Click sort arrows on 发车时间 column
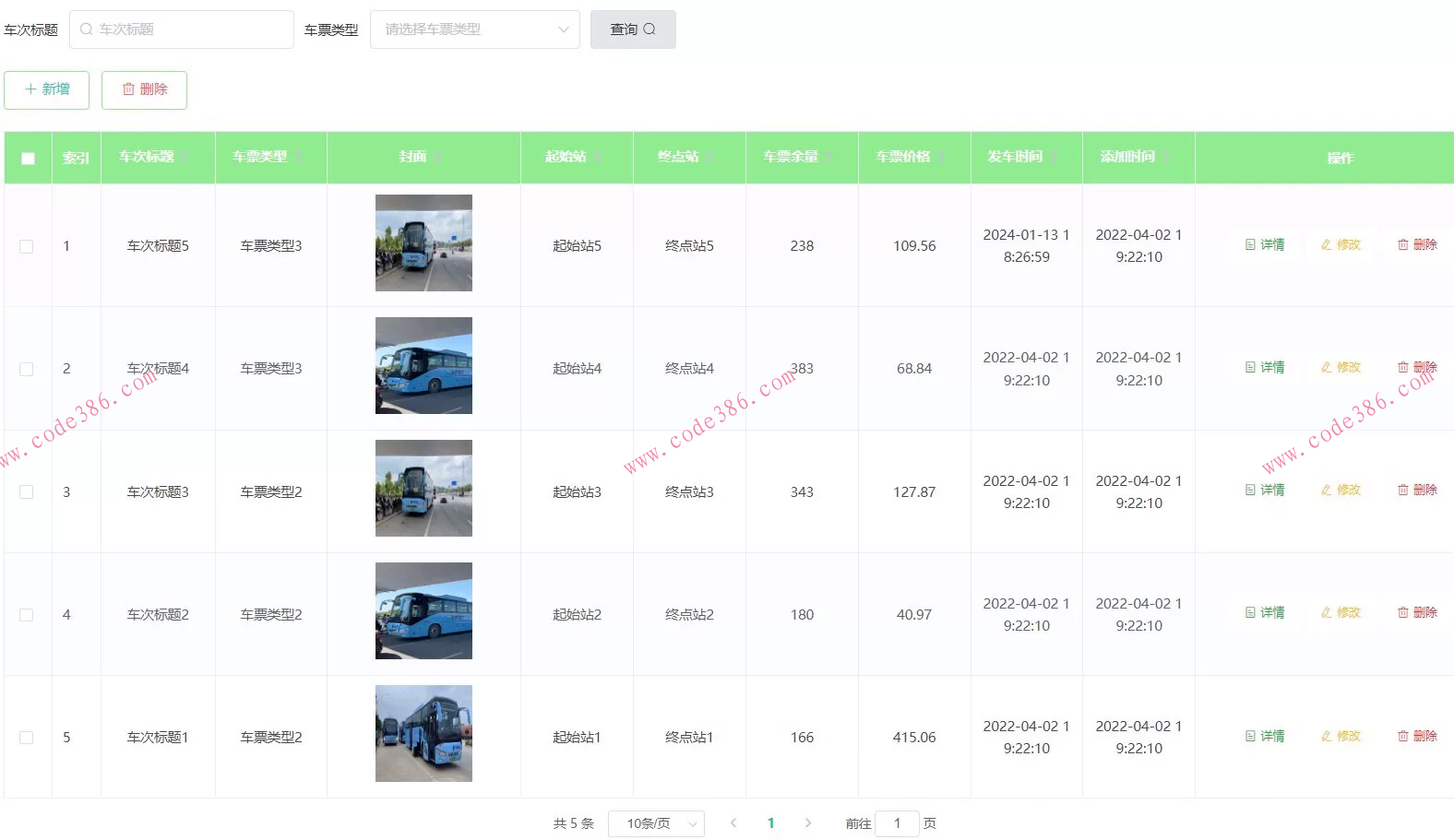Image resolution: width=1454 pixels, height=840 pixels. click(x=1054, y=157)
